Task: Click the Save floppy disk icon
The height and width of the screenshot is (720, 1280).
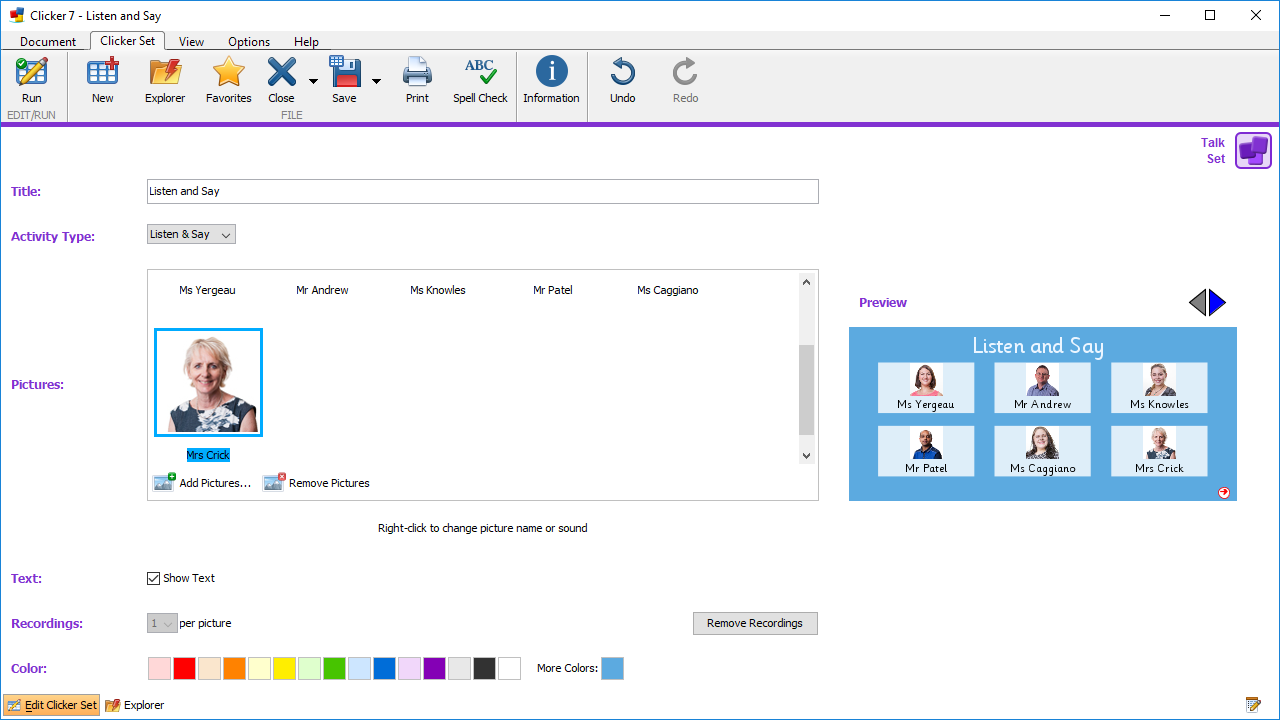Action: tap(344, 72)
